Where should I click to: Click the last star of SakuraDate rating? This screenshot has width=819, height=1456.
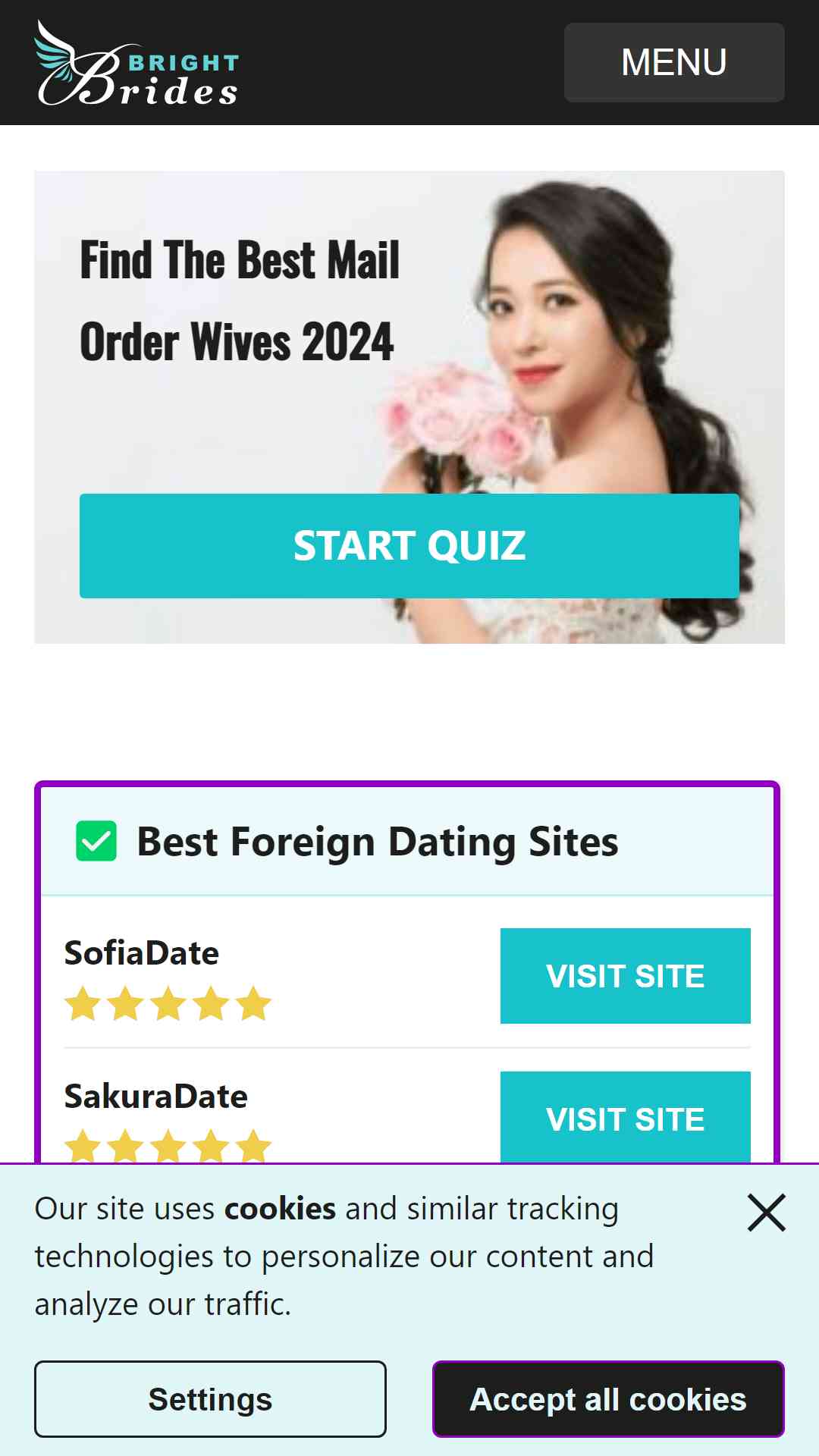[x=253, y=1146]
